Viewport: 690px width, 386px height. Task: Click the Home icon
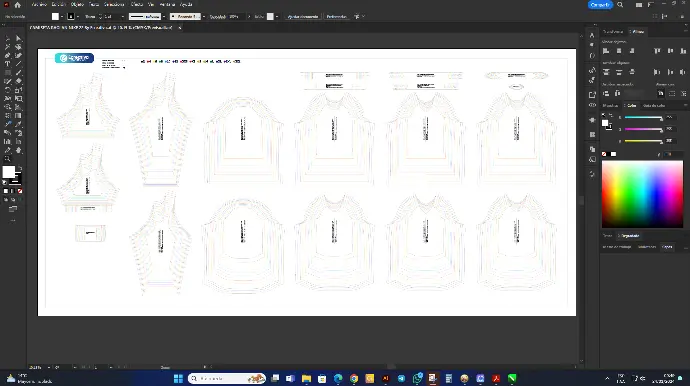[18, 5]
